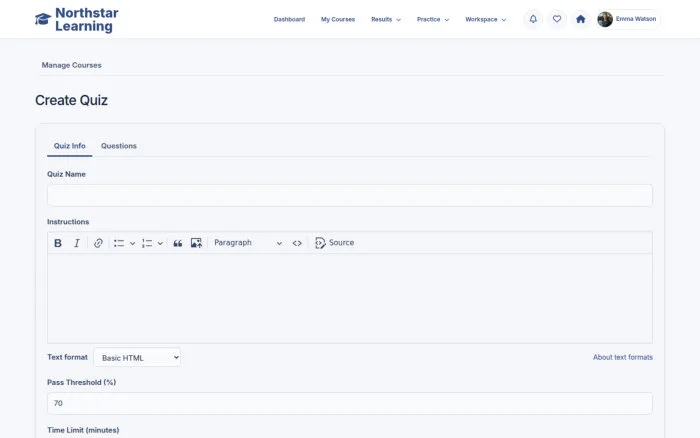
Task: Insert a code block with the brackets icon
Action: (x=297, y=243)
